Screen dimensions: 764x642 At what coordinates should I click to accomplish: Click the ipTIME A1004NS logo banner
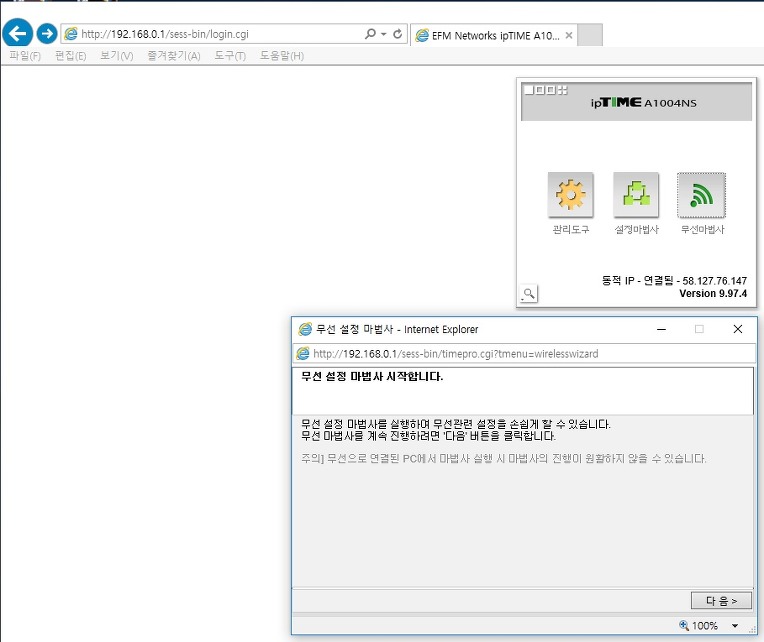pos(636,102)
